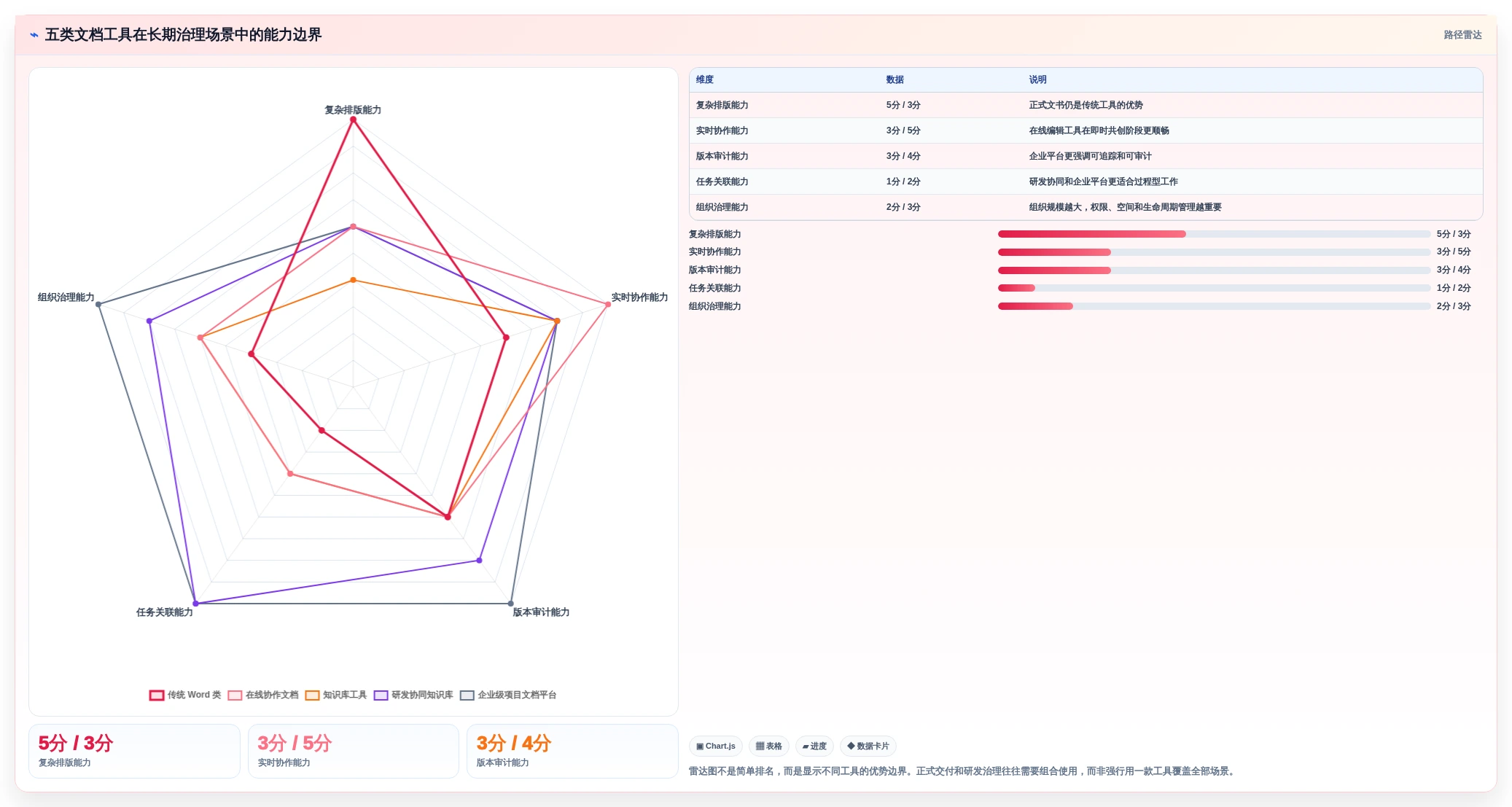Click the radar axis label 版本审计能力
The height and width of the screenshot is (807, 1512).
(541, 612)
